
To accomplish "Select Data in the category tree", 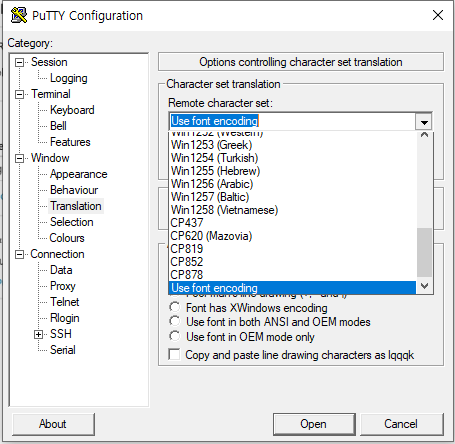I will click(x=61, y=270).
